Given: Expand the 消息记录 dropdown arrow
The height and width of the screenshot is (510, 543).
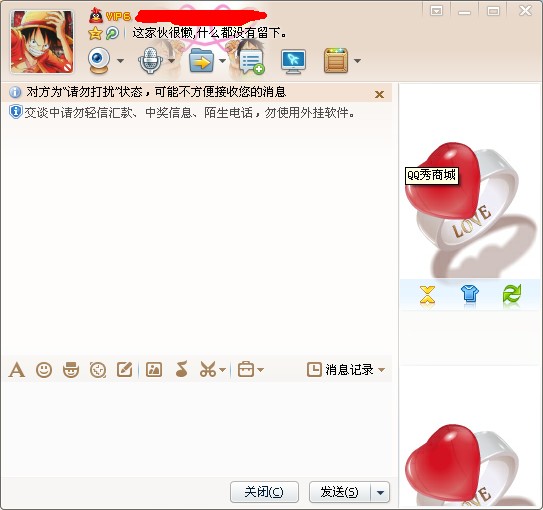Looking at the screenshot, I should 382,370.
